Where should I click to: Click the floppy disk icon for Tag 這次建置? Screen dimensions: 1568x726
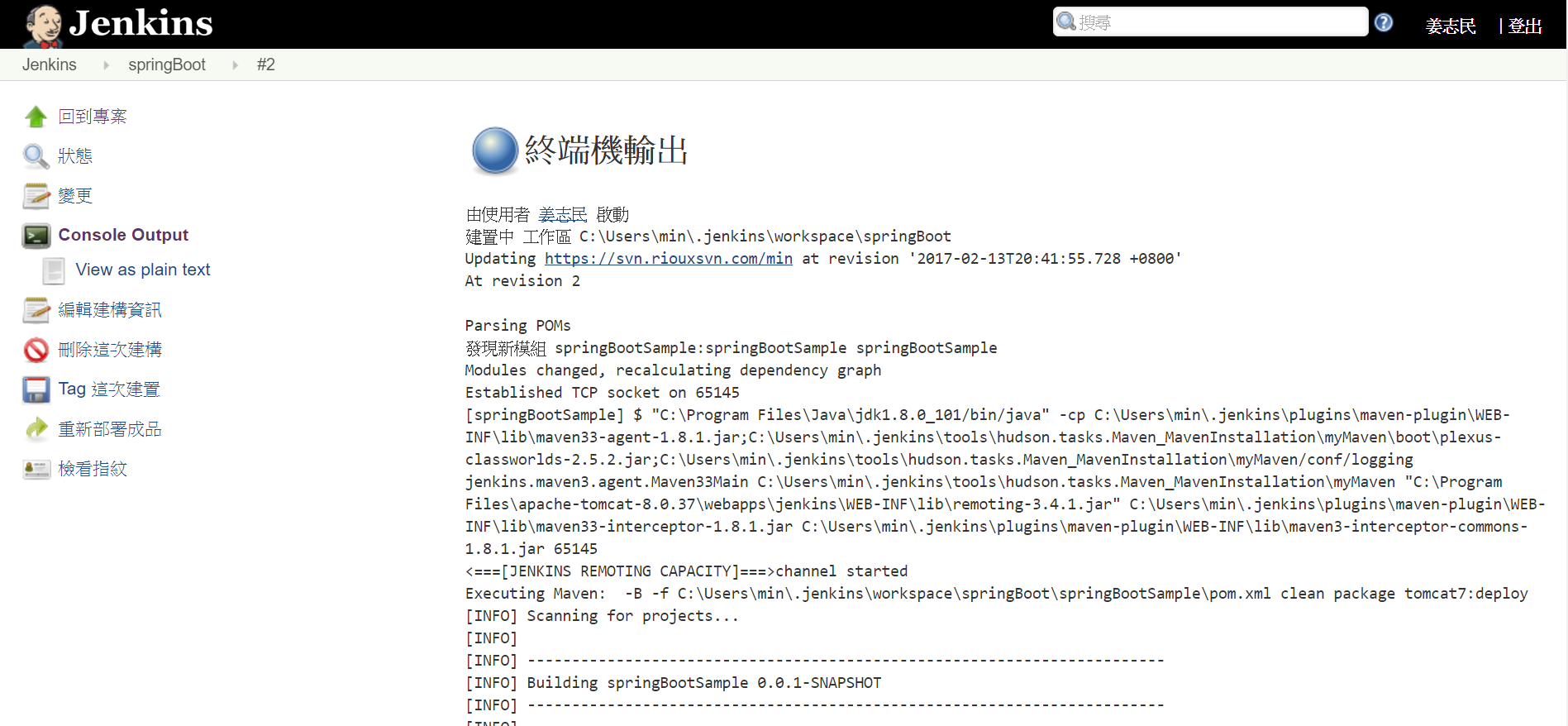[x=36, y=389]
